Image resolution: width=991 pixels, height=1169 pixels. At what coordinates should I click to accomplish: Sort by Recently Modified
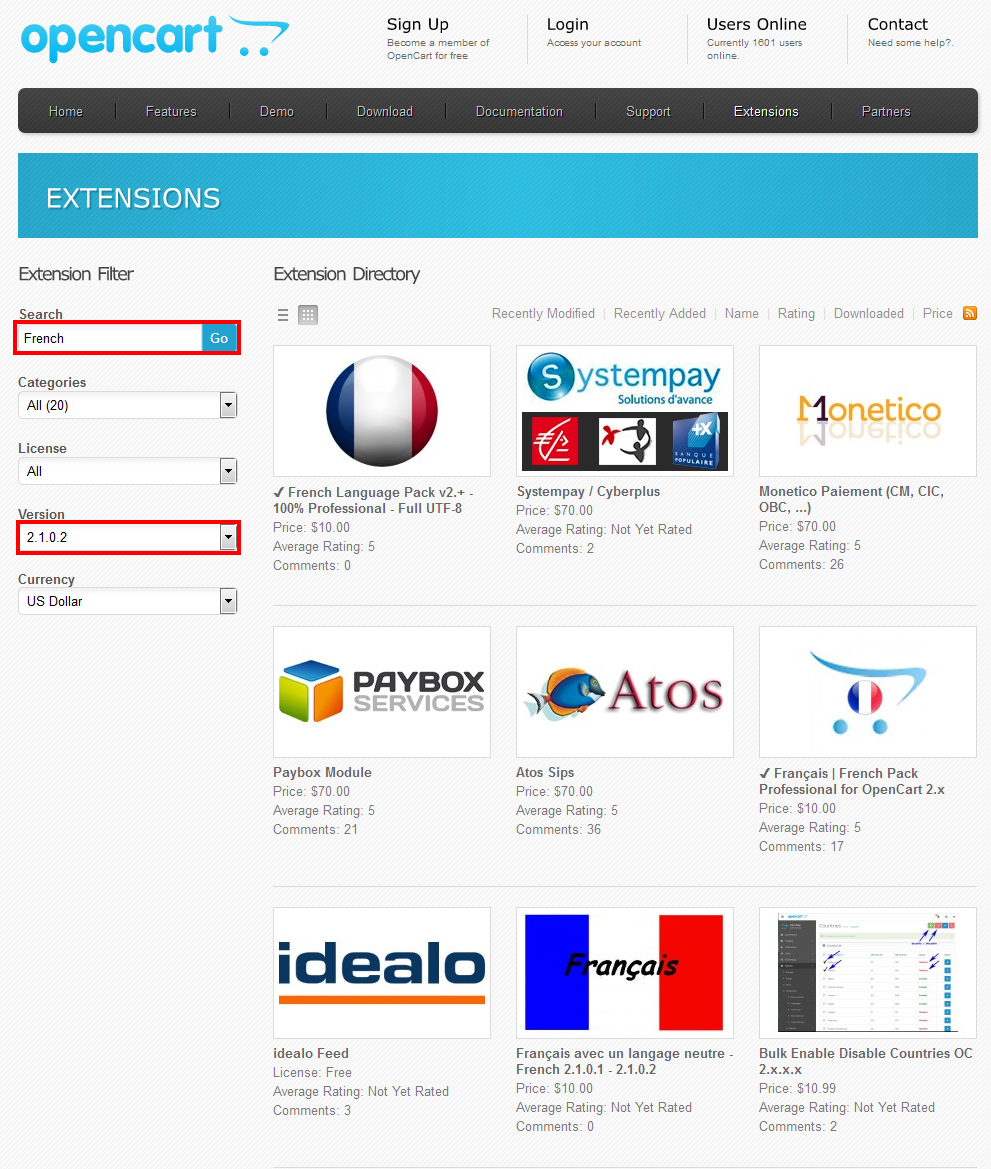[x=544, y=314]
